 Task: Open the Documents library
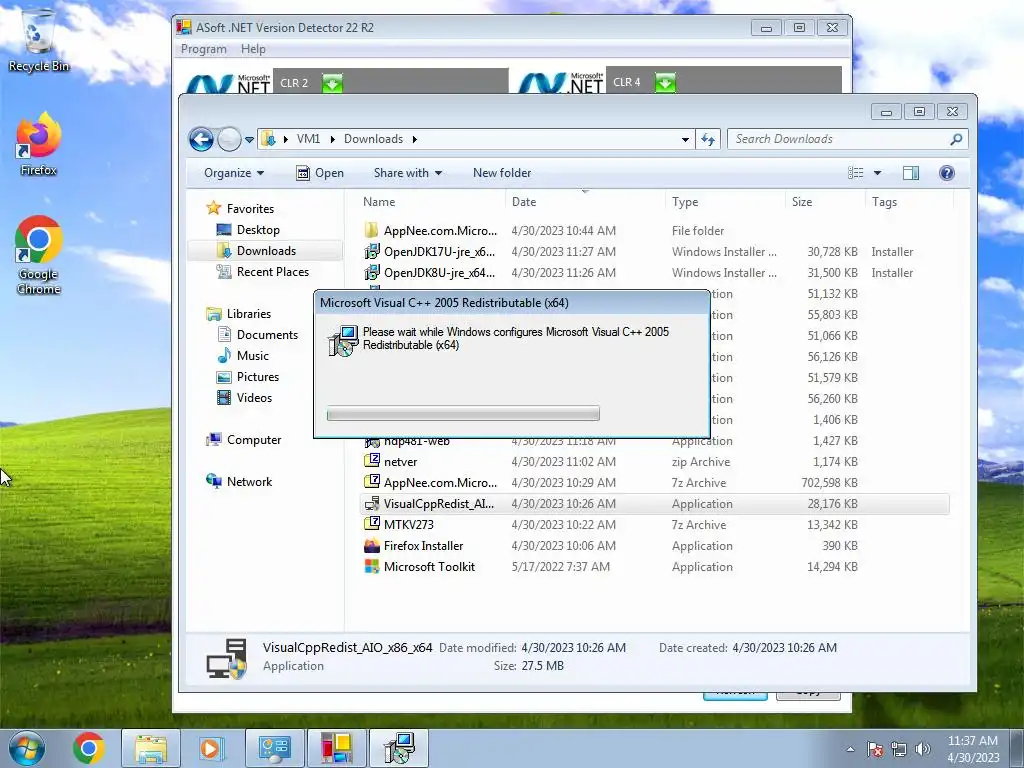(x=257, y=335)
